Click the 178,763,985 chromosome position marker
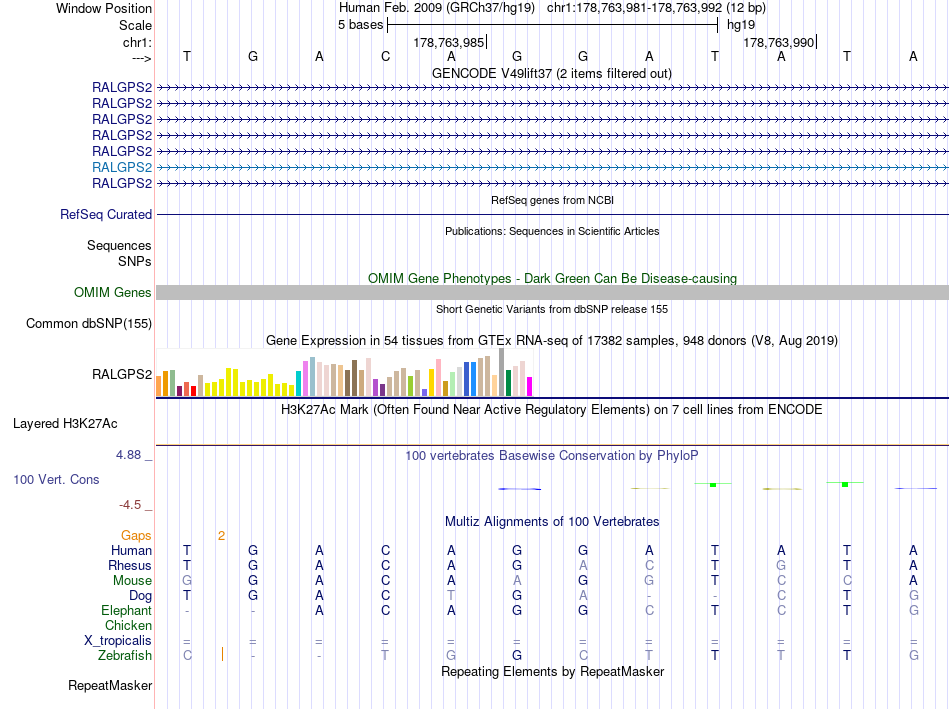 tap(449, 42)
